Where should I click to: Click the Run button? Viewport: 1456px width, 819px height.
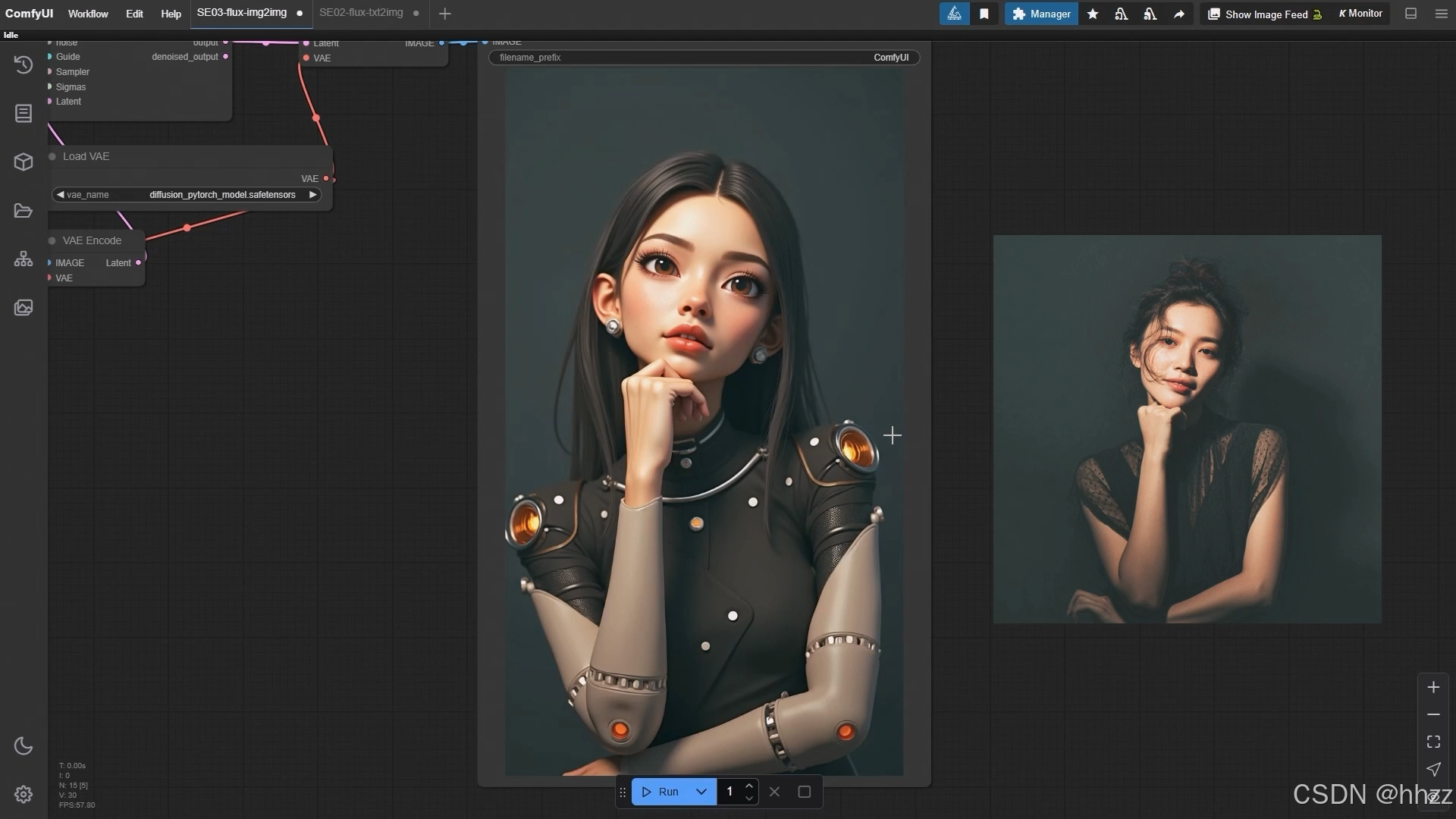[661, 792]
